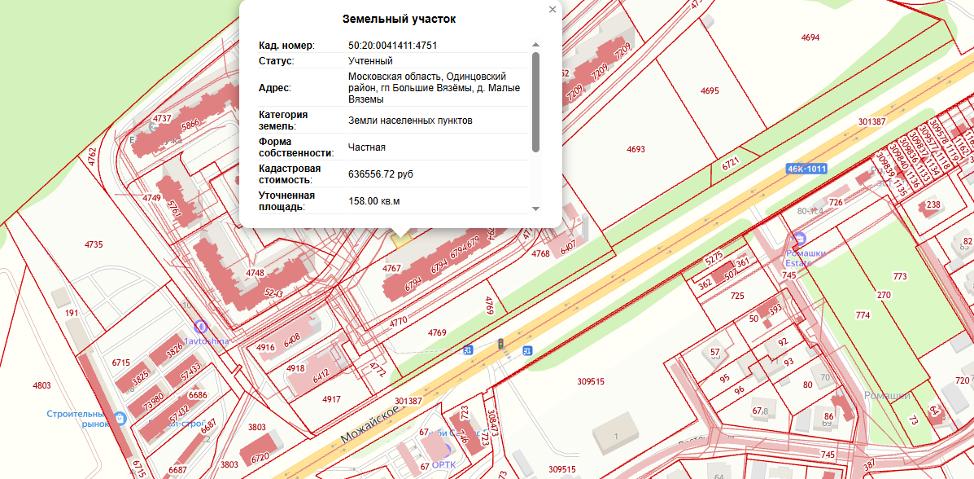Click scroll-up arrow in parcel info popup
This screenshot has width=974, height=479.
point(535,45)
